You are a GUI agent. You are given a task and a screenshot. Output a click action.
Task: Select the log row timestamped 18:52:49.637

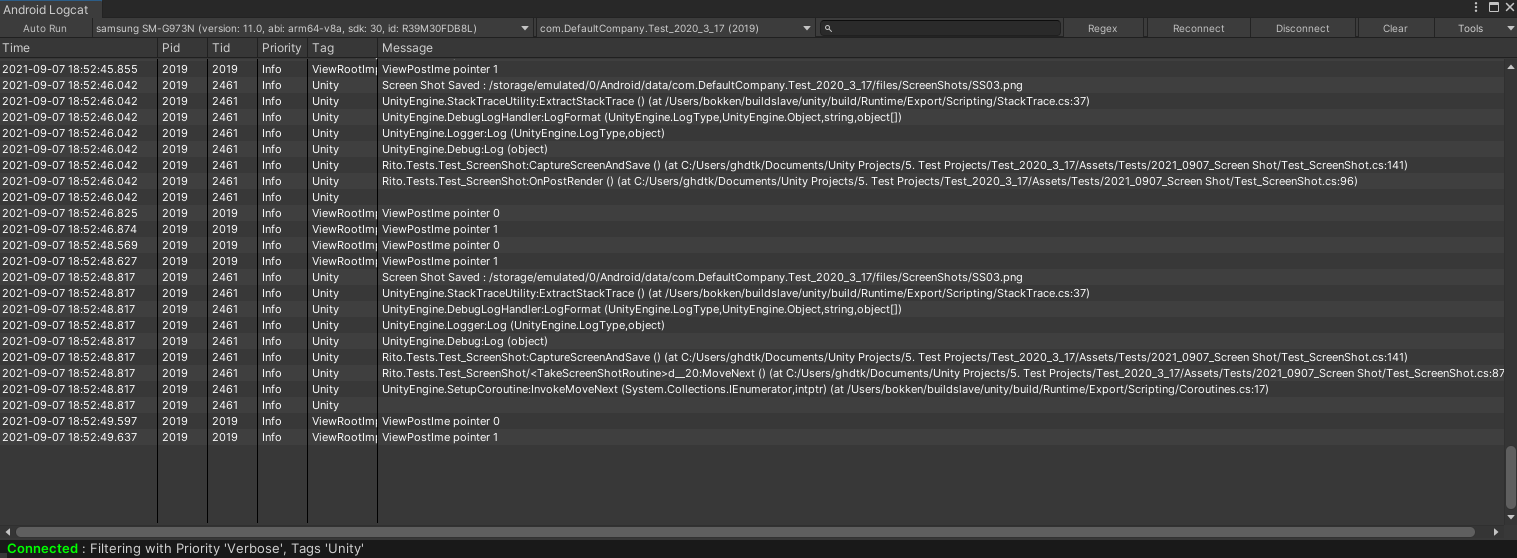[x=751, y=437]
